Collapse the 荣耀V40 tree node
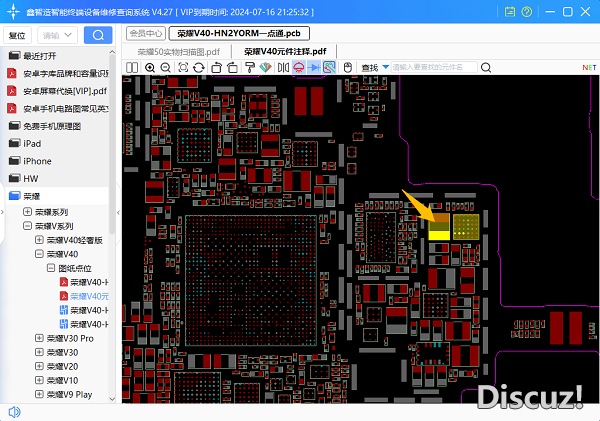This screenshot has height=421, width=600. (x=39, y=254)
